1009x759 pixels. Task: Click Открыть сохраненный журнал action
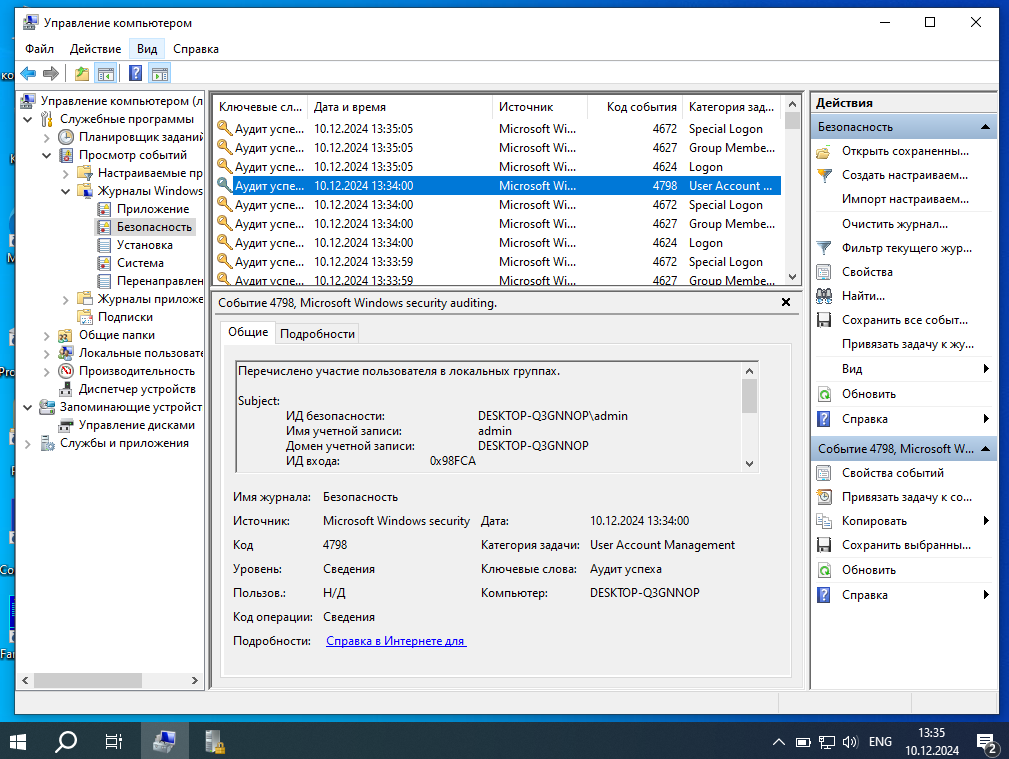pyautogui.click(x=905, y=151)
